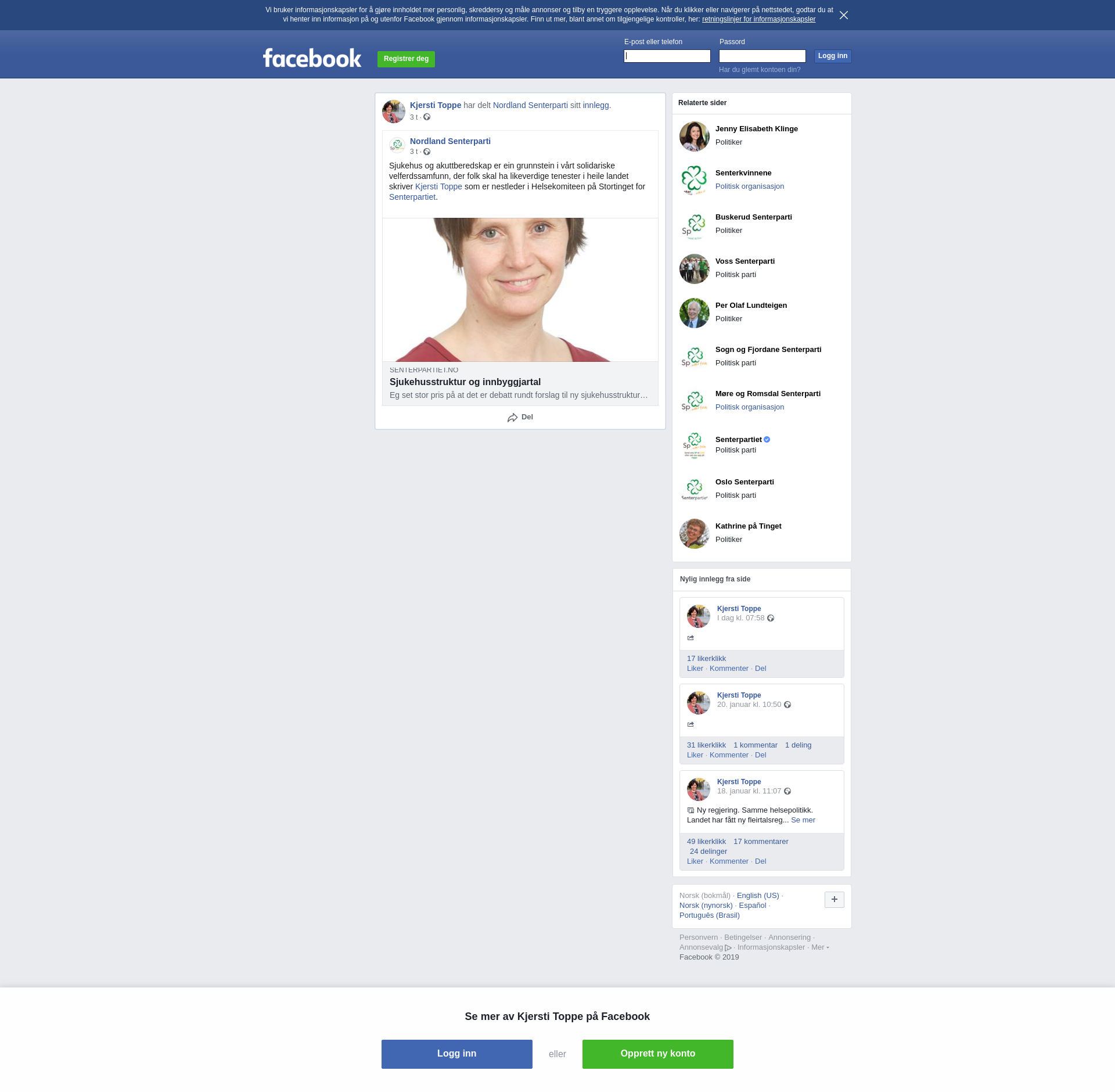Viewport: 1115px width, 1092px height.
Task: Open the Voss Senterparti group photo
Action: click(695, 269)
